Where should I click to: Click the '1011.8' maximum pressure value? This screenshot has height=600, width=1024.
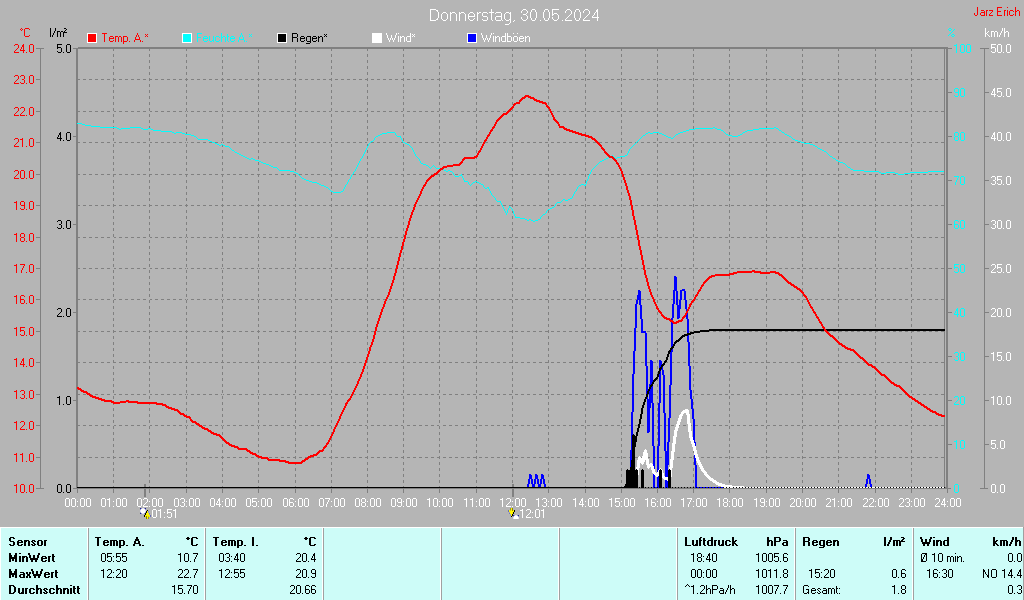[x=772, y=574]
